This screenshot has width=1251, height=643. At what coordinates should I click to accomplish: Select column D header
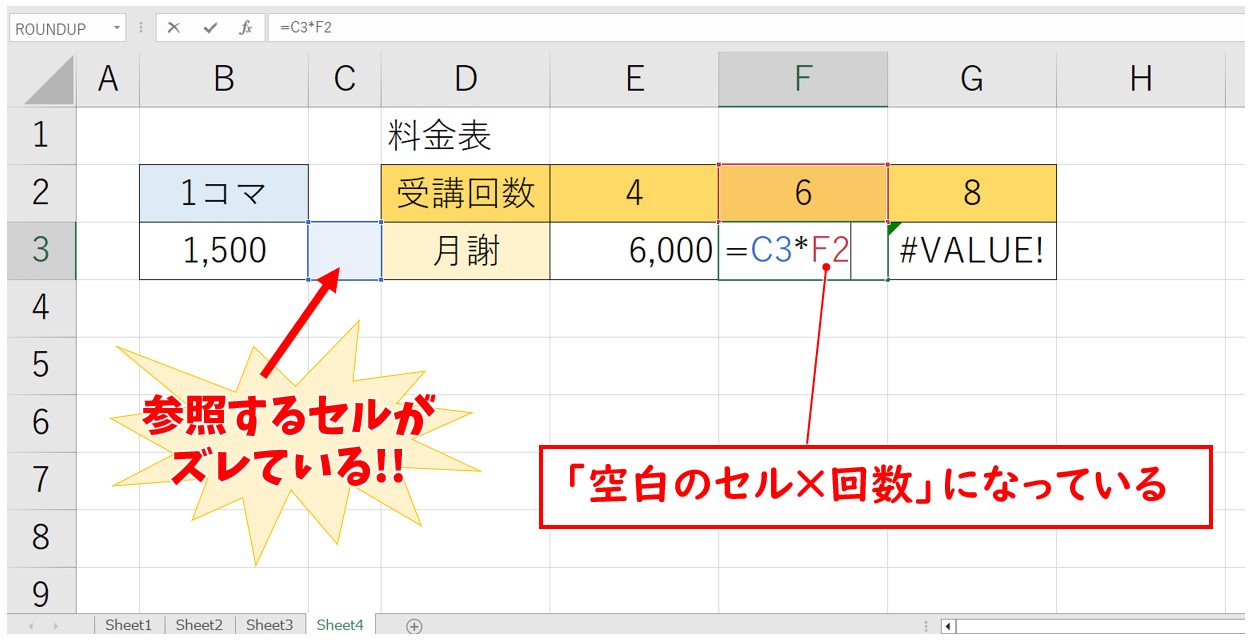465,80
